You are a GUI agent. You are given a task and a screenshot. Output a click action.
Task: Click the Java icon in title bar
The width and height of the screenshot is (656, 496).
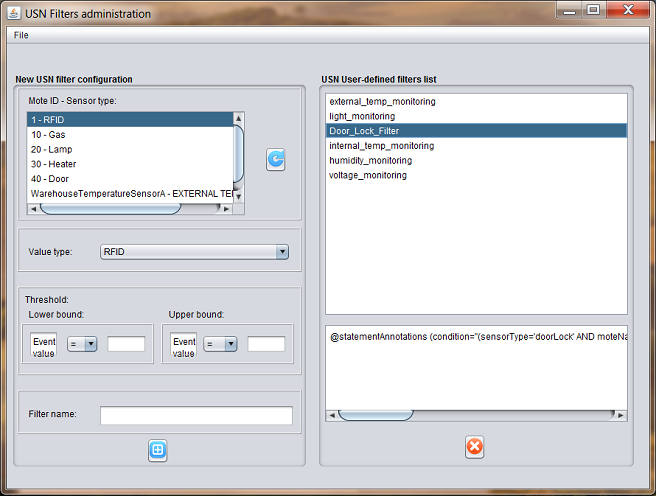click(x=14, y=13)
